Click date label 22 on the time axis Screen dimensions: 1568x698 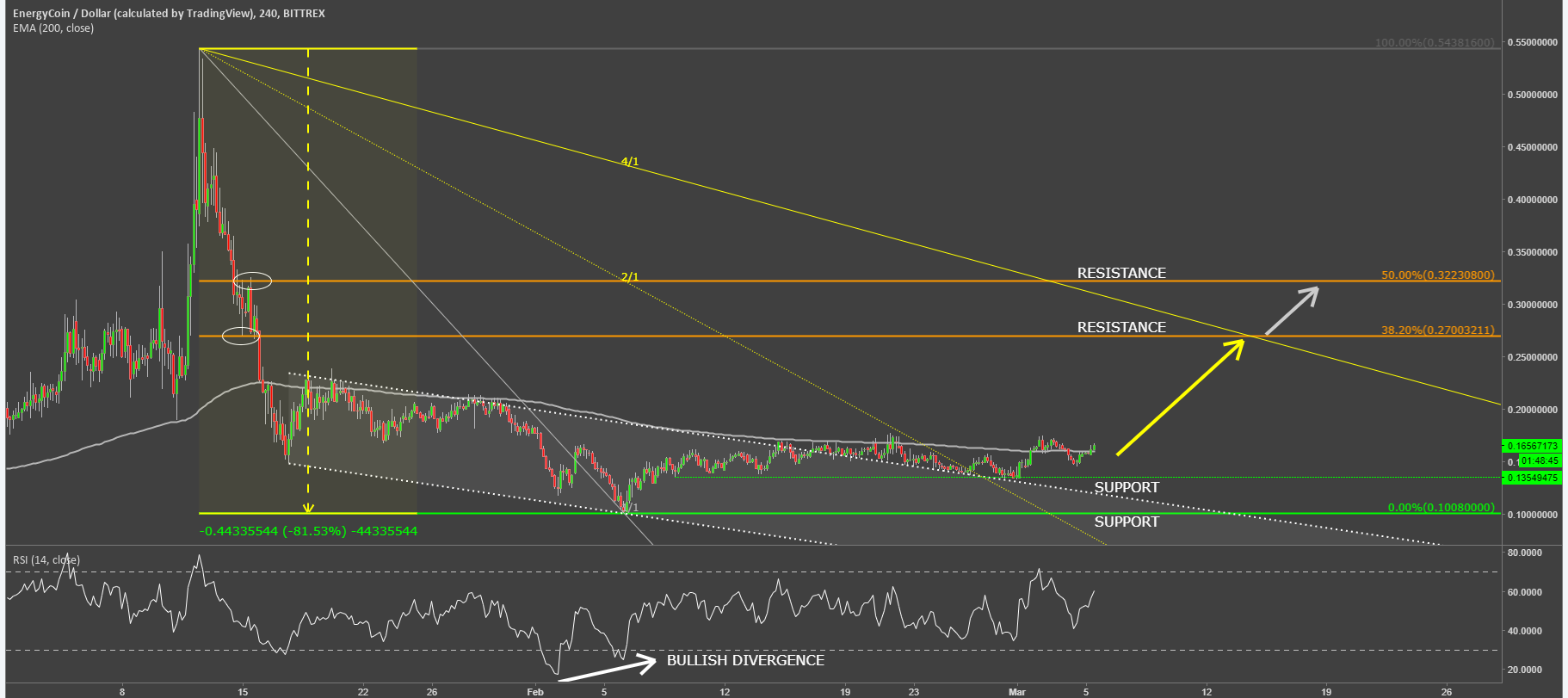(x=363, y=692)
